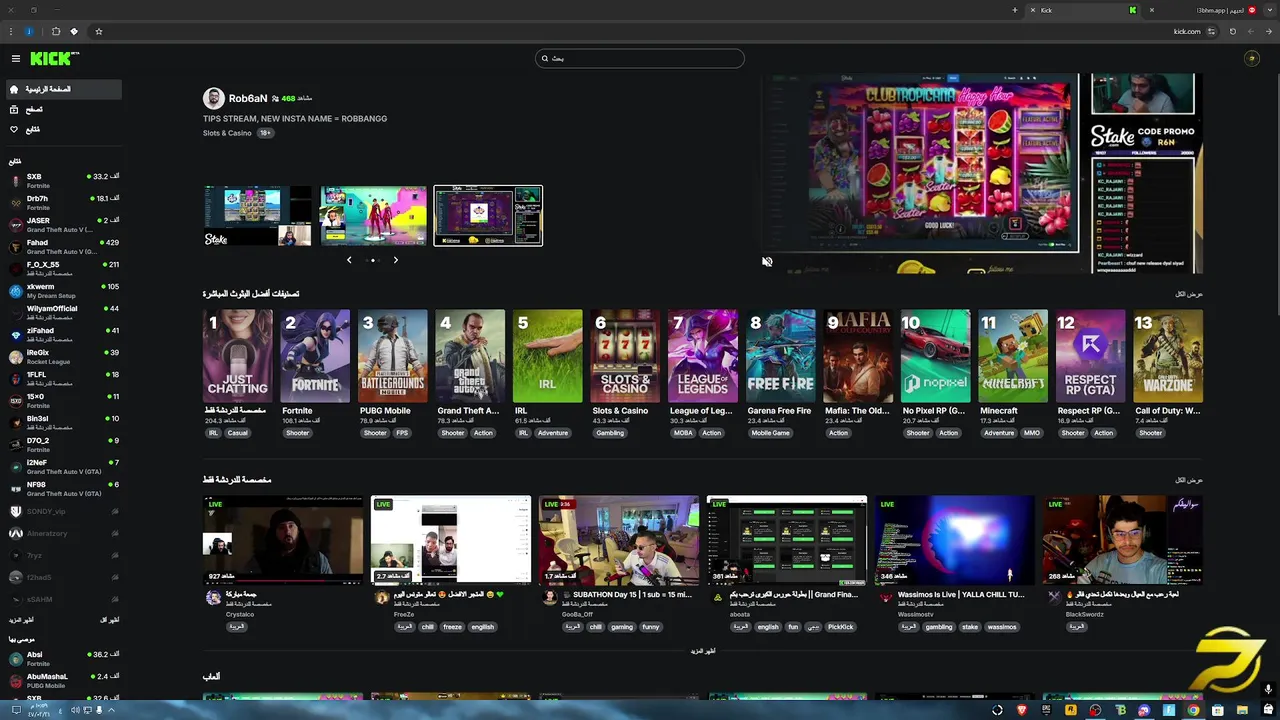
Task: Select first Stake carousel thumbnail
Action: [259, 216]
